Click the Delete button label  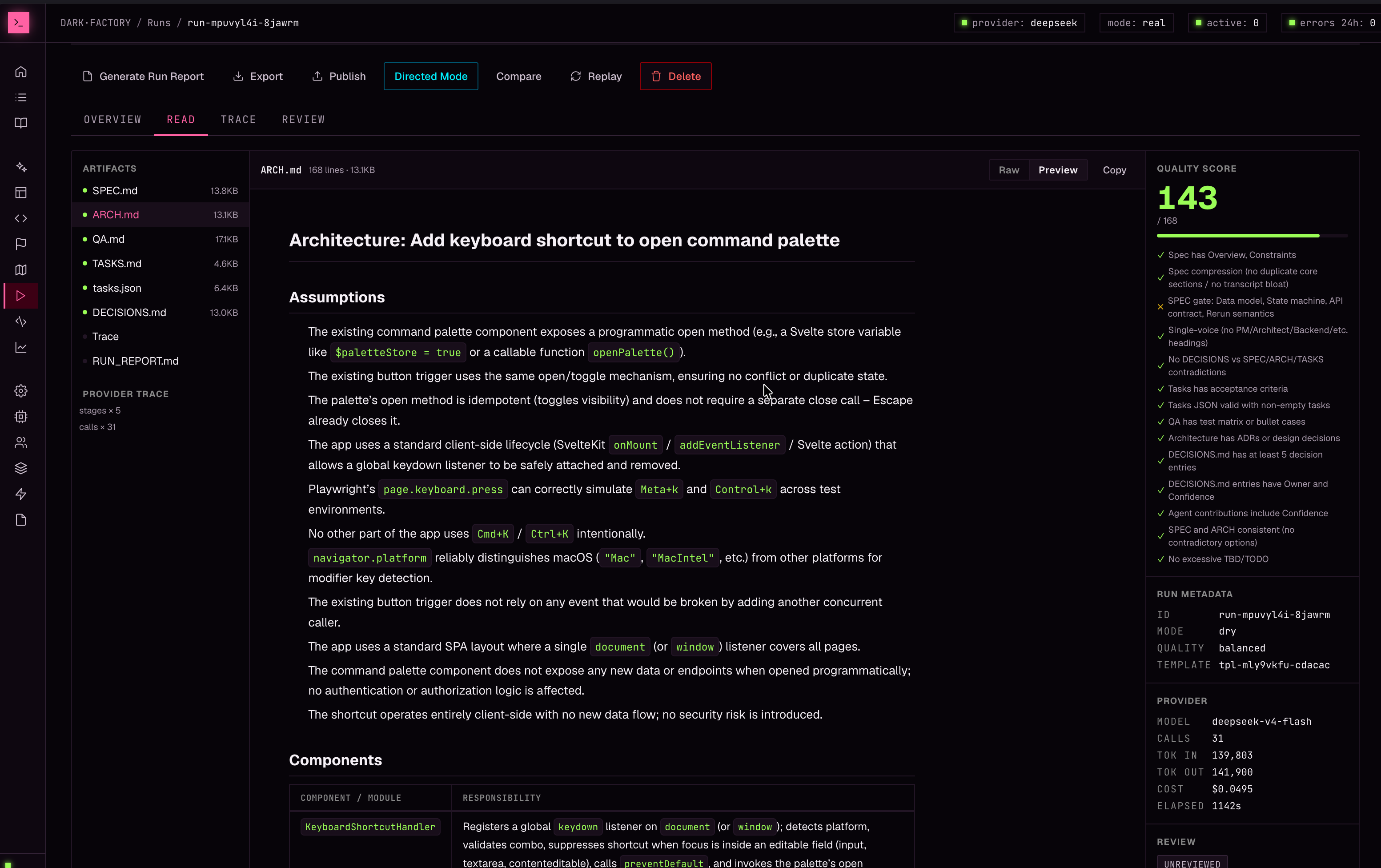[684, 76]
